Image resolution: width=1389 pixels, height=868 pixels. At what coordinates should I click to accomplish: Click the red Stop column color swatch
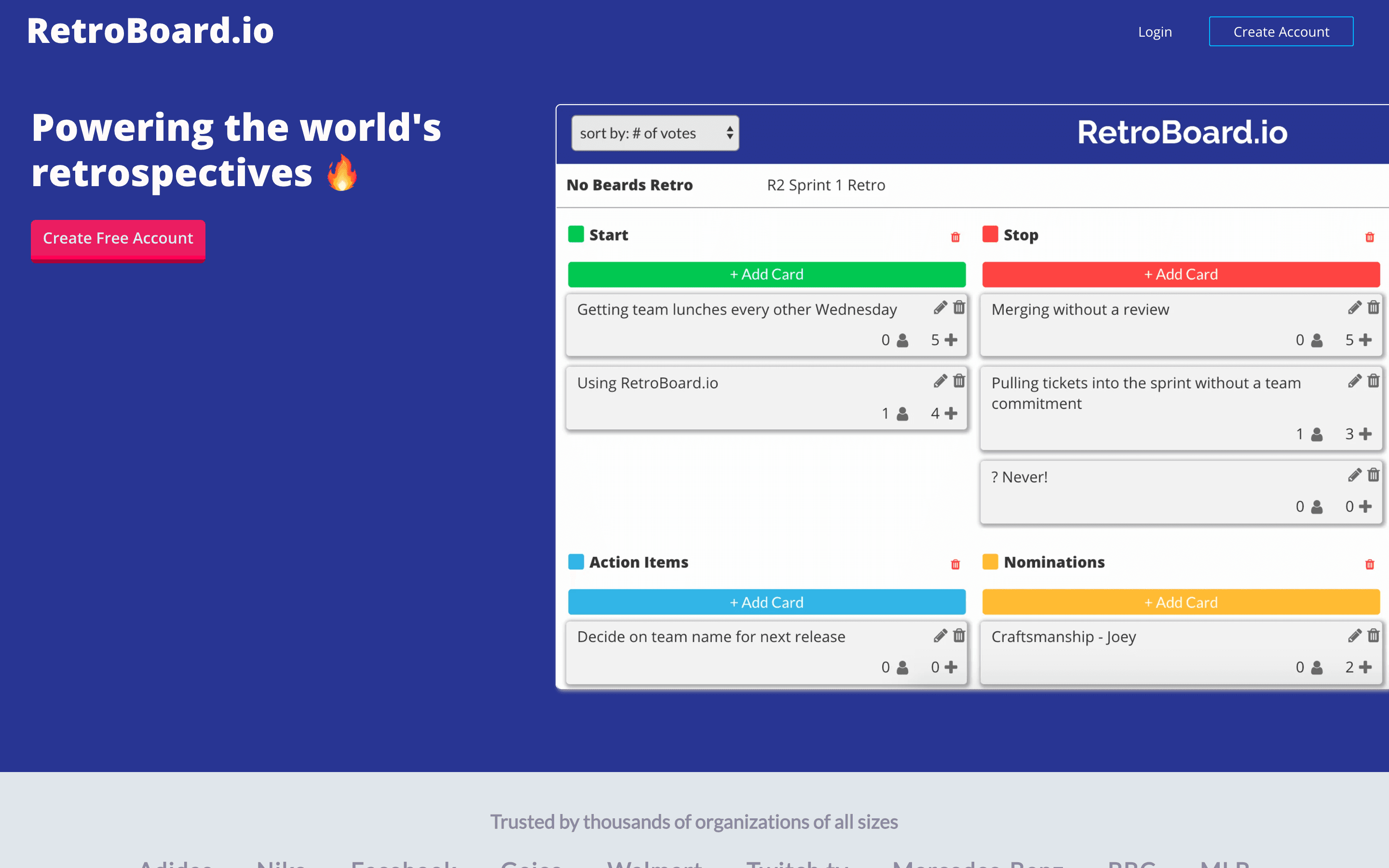pos(990,234)
